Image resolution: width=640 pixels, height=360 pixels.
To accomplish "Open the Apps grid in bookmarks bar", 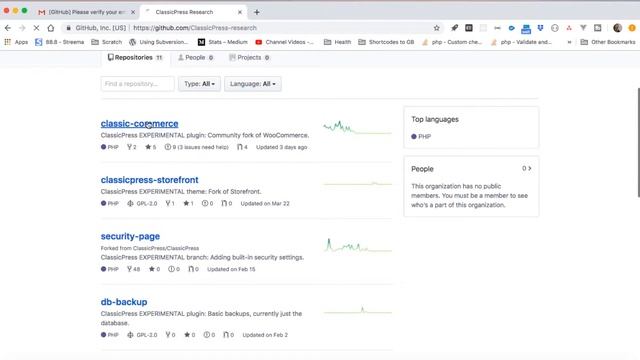I will 16,42.
